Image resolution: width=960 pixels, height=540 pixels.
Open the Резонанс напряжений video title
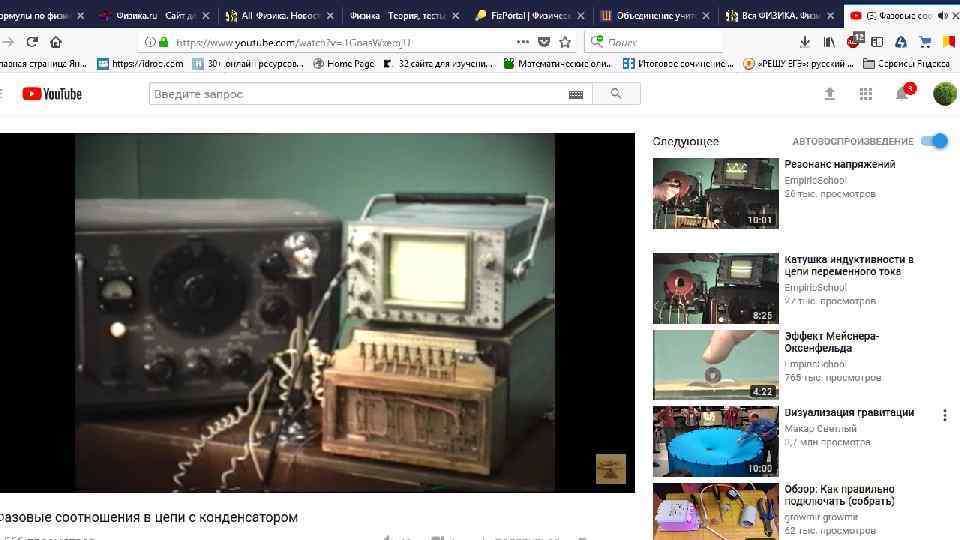point(839,164)
